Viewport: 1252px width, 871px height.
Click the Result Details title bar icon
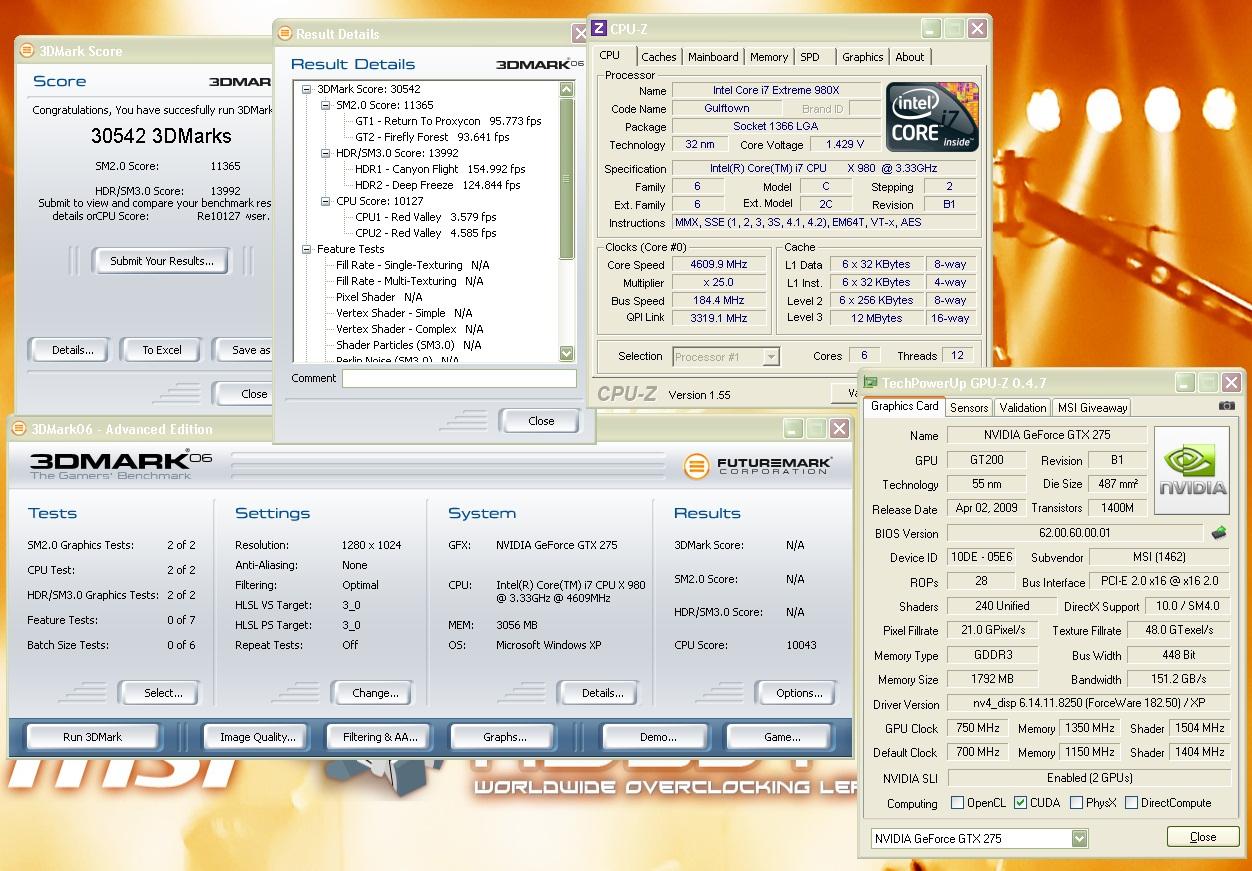tap(284, 34)
